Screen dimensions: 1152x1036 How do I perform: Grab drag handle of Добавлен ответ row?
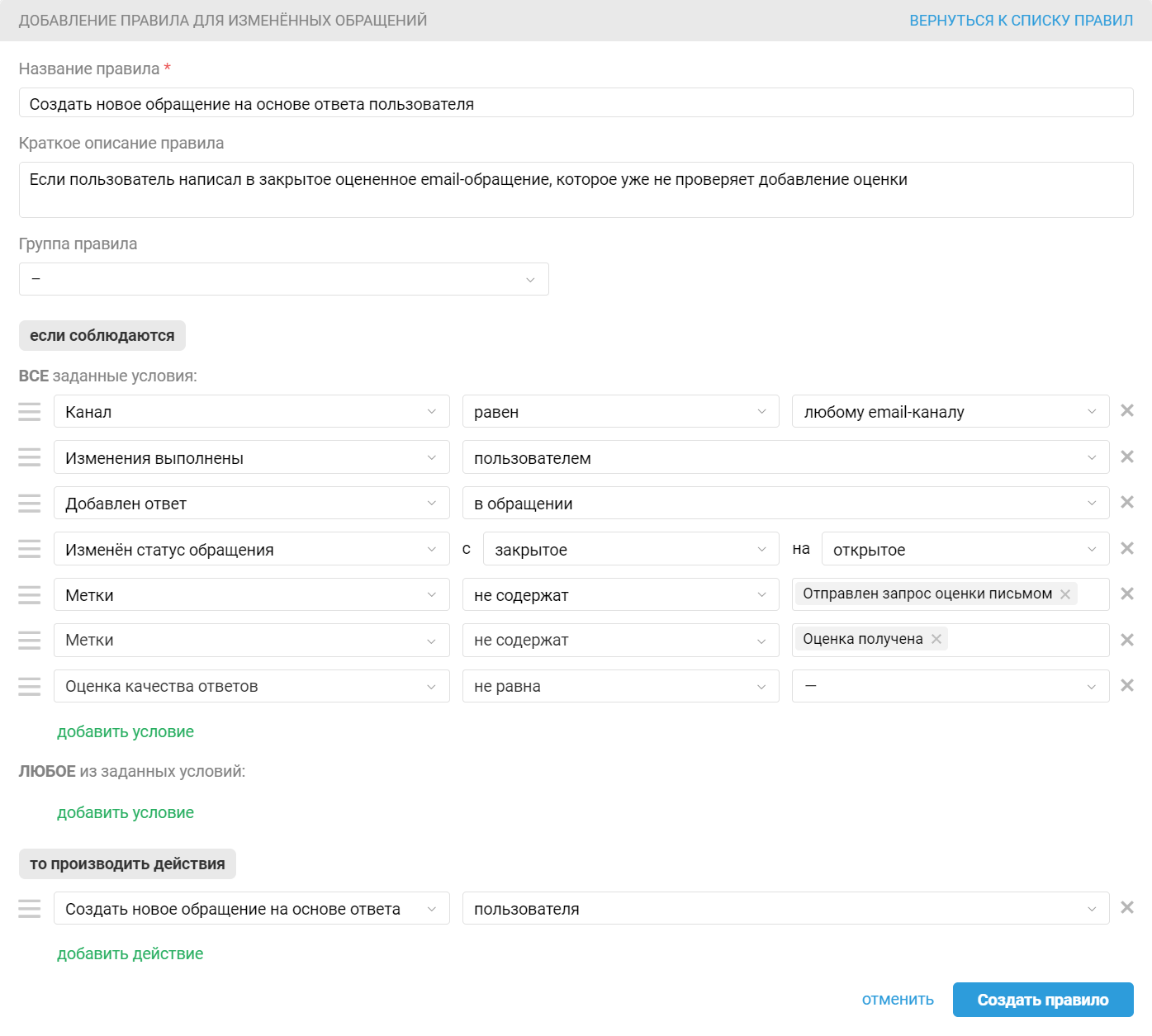tap(30, 504)
